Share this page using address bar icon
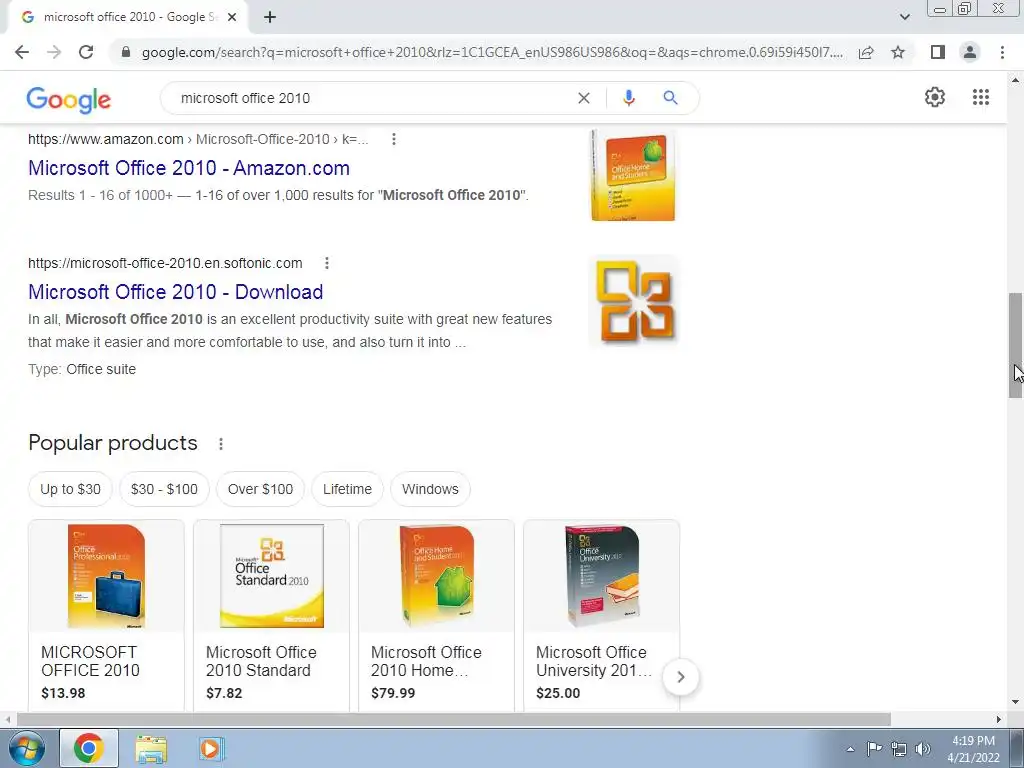 (x=866, y=52)
